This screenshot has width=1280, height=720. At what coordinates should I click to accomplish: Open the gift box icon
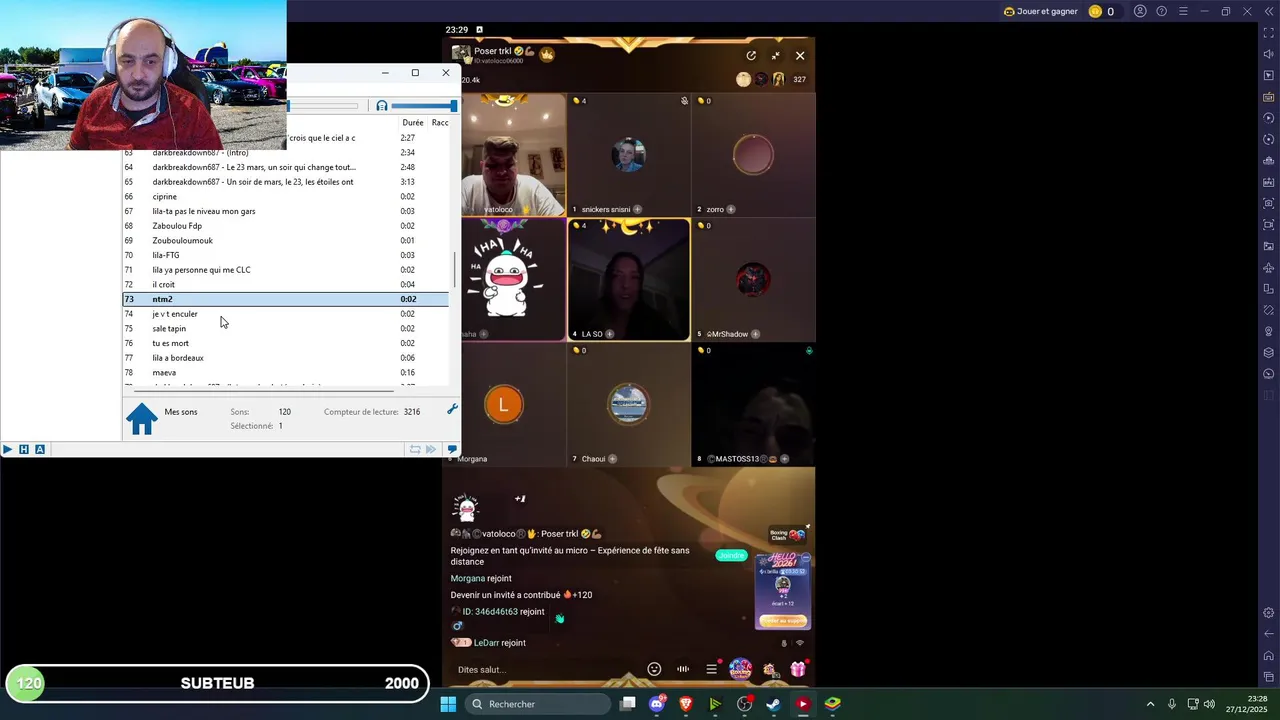coord(798,669)
